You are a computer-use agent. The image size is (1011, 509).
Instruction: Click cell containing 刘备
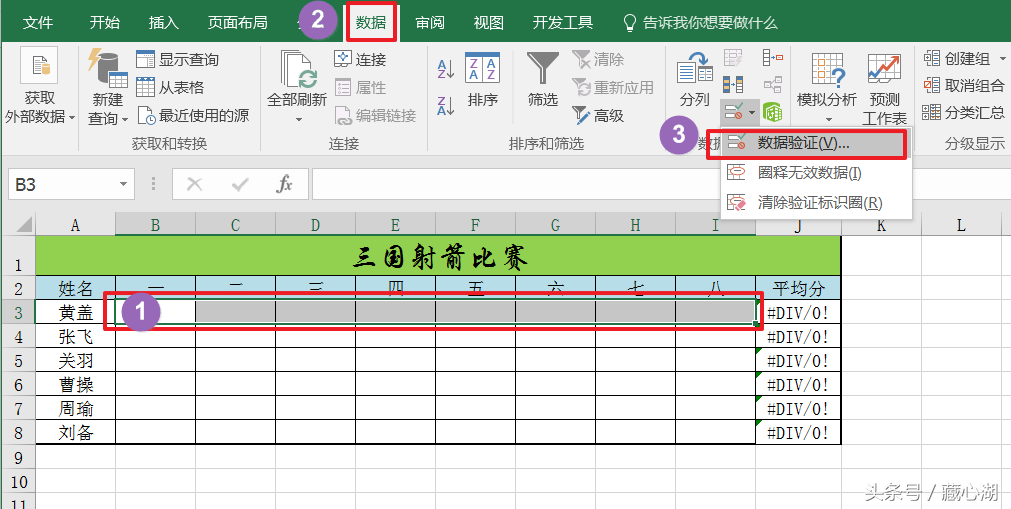(75, 432)
